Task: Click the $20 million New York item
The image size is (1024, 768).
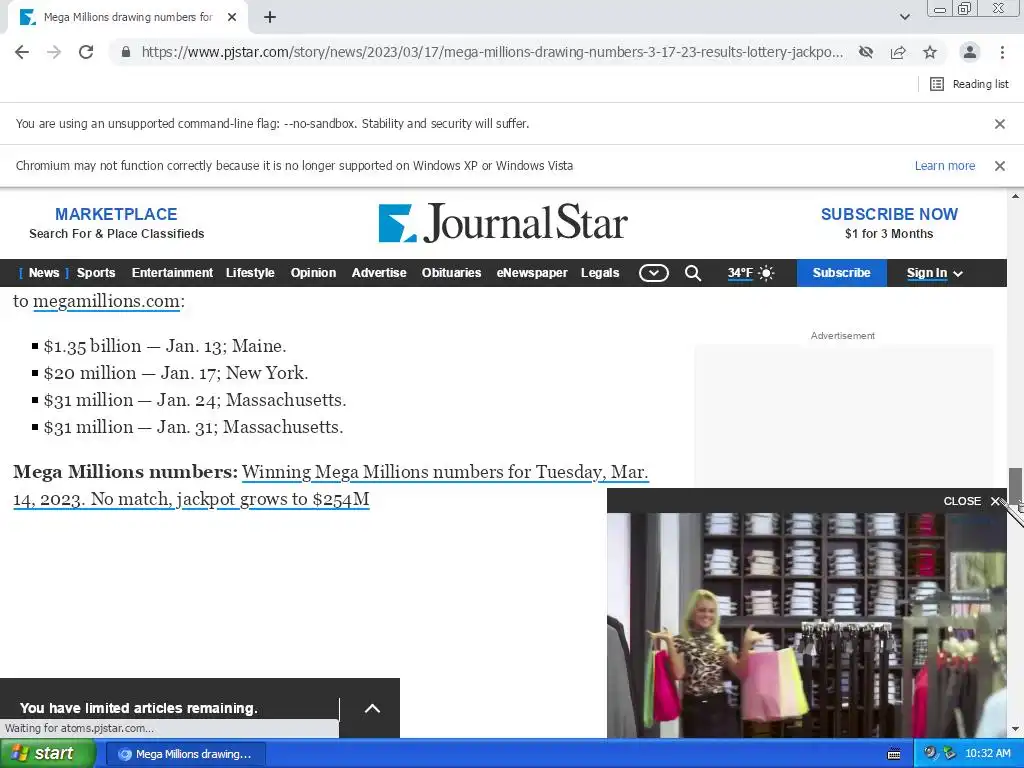Action: coord(176,373)
